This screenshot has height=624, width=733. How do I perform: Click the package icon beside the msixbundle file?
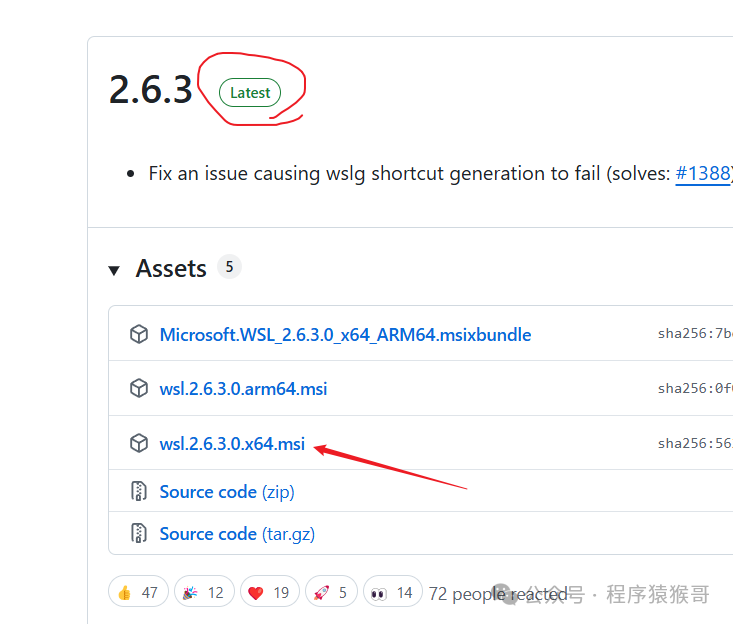pyautogui.click(x=139, y=335)
